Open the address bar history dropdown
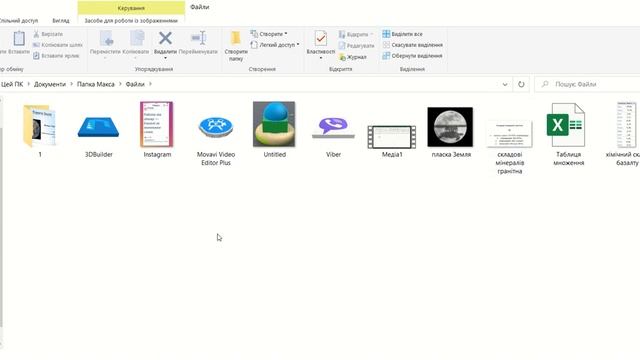 tap(505, 84)
